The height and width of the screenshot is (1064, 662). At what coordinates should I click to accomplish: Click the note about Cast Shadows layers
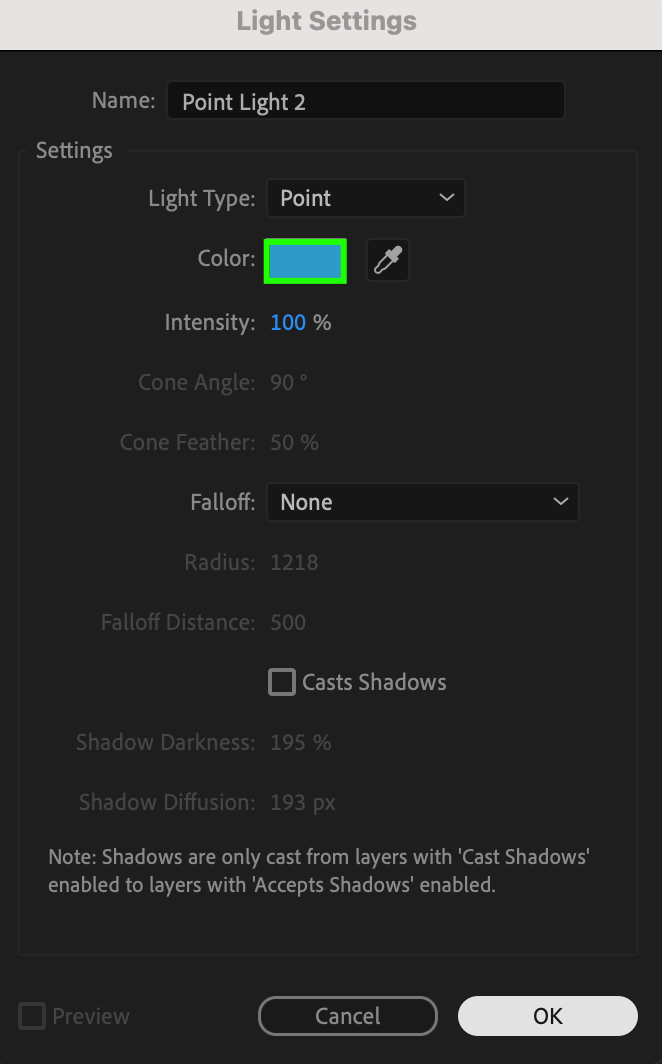tap(327, 871)
